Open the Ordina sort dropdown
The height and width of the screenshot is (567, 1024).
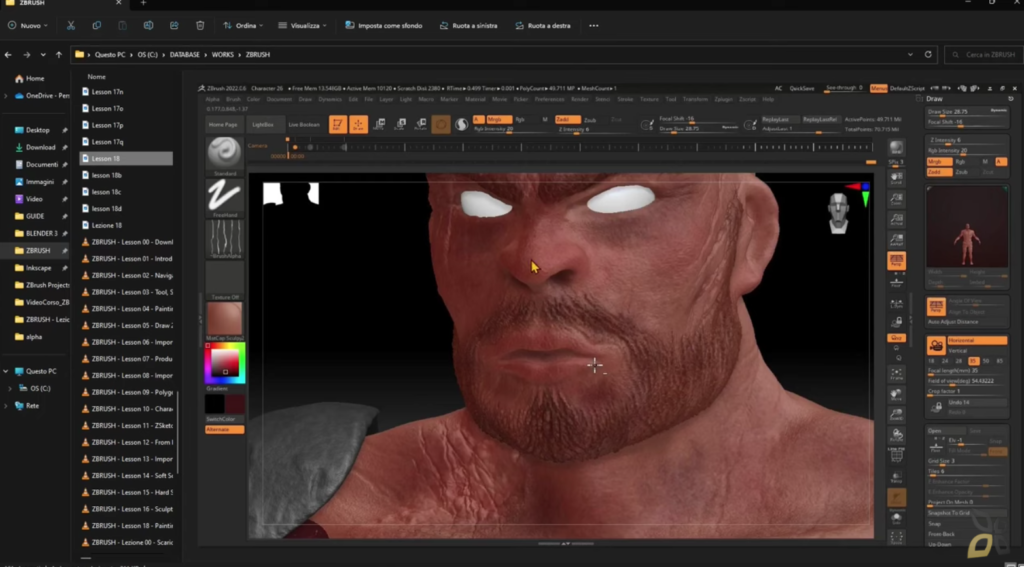243,25
